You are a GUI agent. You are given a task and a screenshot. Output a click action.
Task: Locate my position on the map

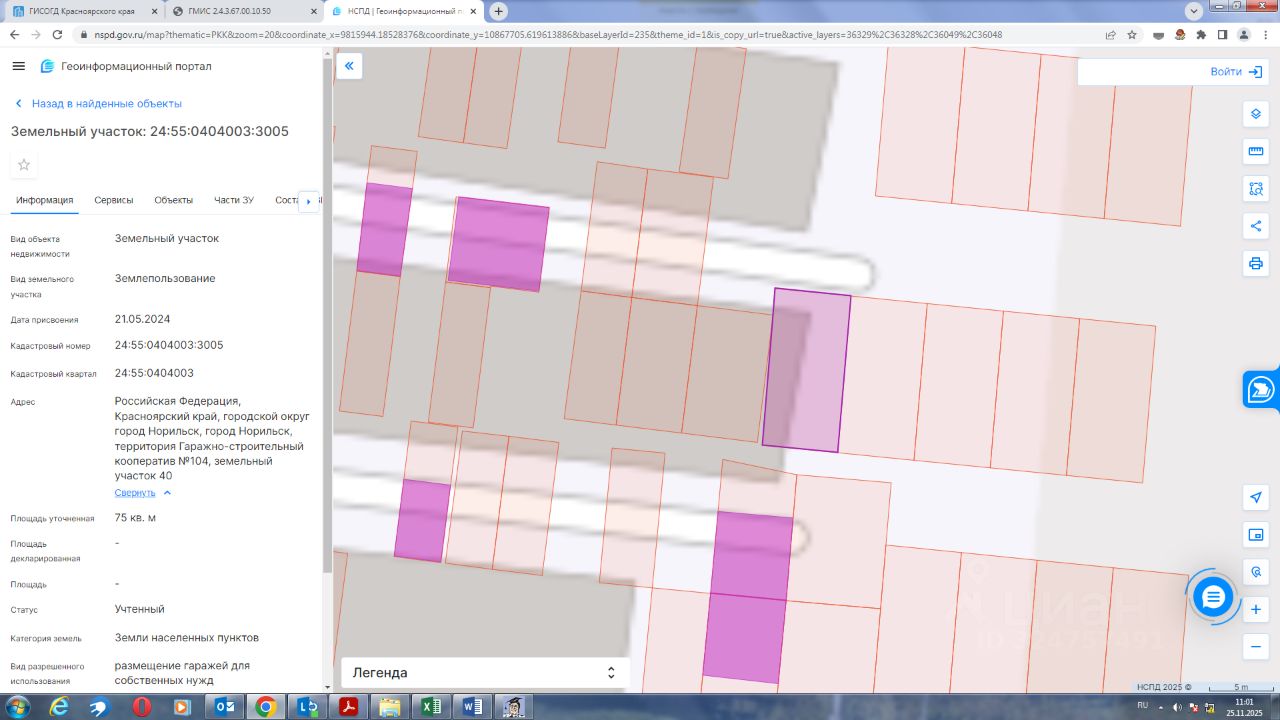pyautogui.click(x=1256, y=497)
